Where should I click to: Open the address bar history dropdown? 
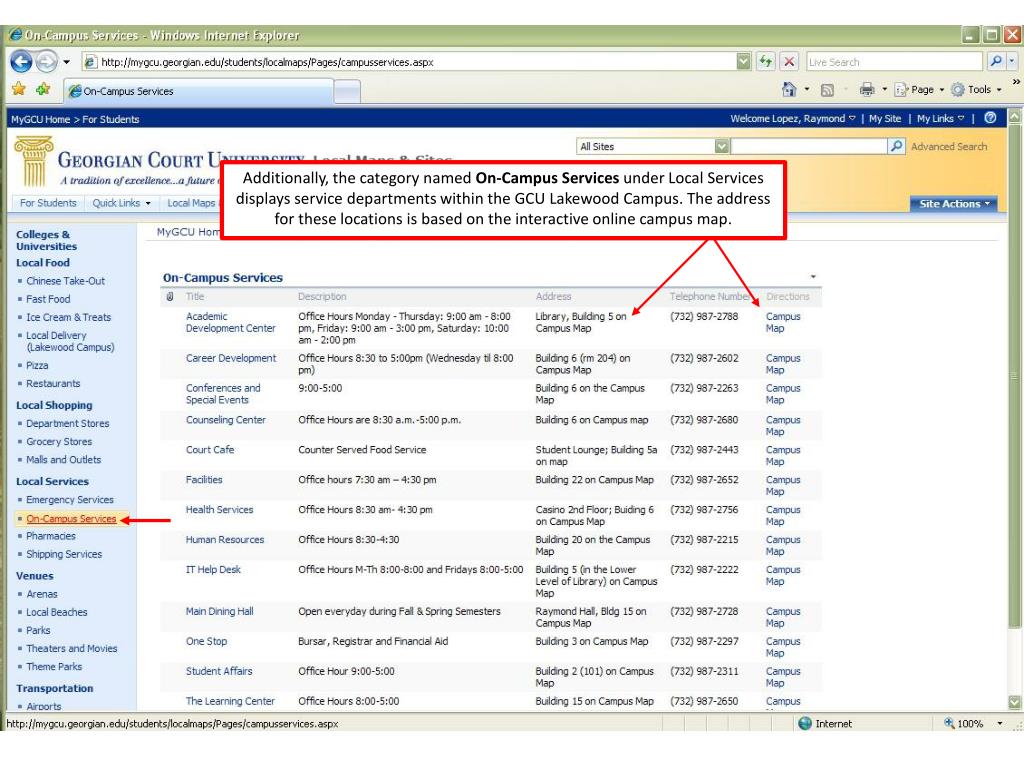pyautogui.click(x=743, y=61)
